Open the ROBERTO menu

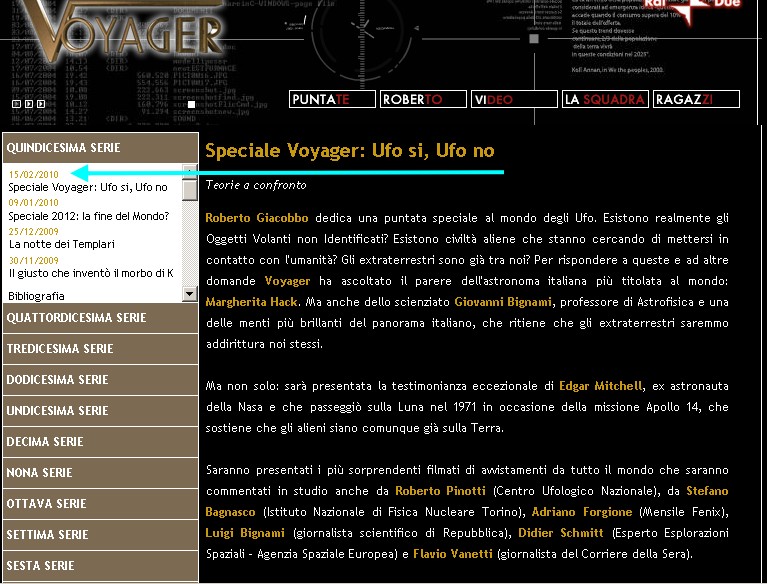click(x=423, y=99)
